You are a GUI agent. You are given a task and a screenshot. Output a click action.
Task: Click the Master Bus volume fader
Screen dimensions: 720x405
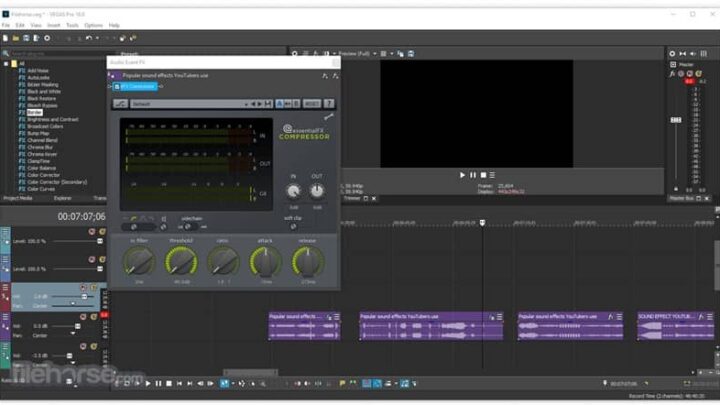coord(676,120)
